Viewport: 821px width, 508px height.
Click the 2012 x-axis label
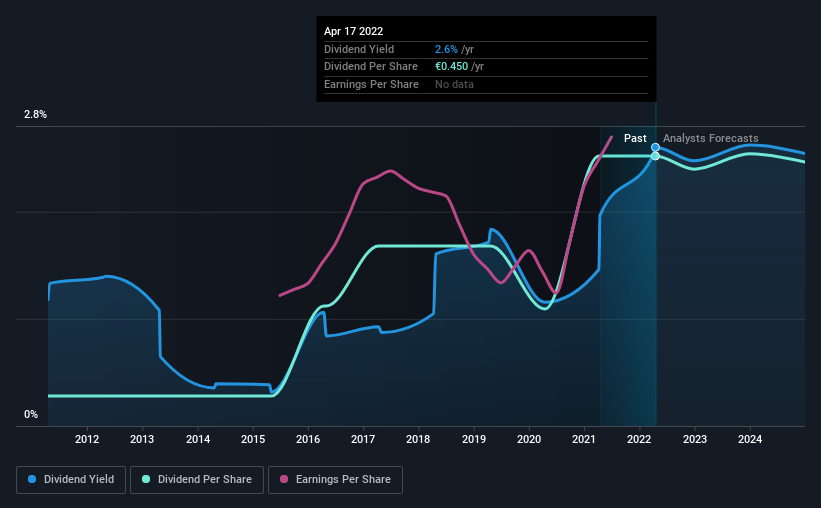pos(87,439)
